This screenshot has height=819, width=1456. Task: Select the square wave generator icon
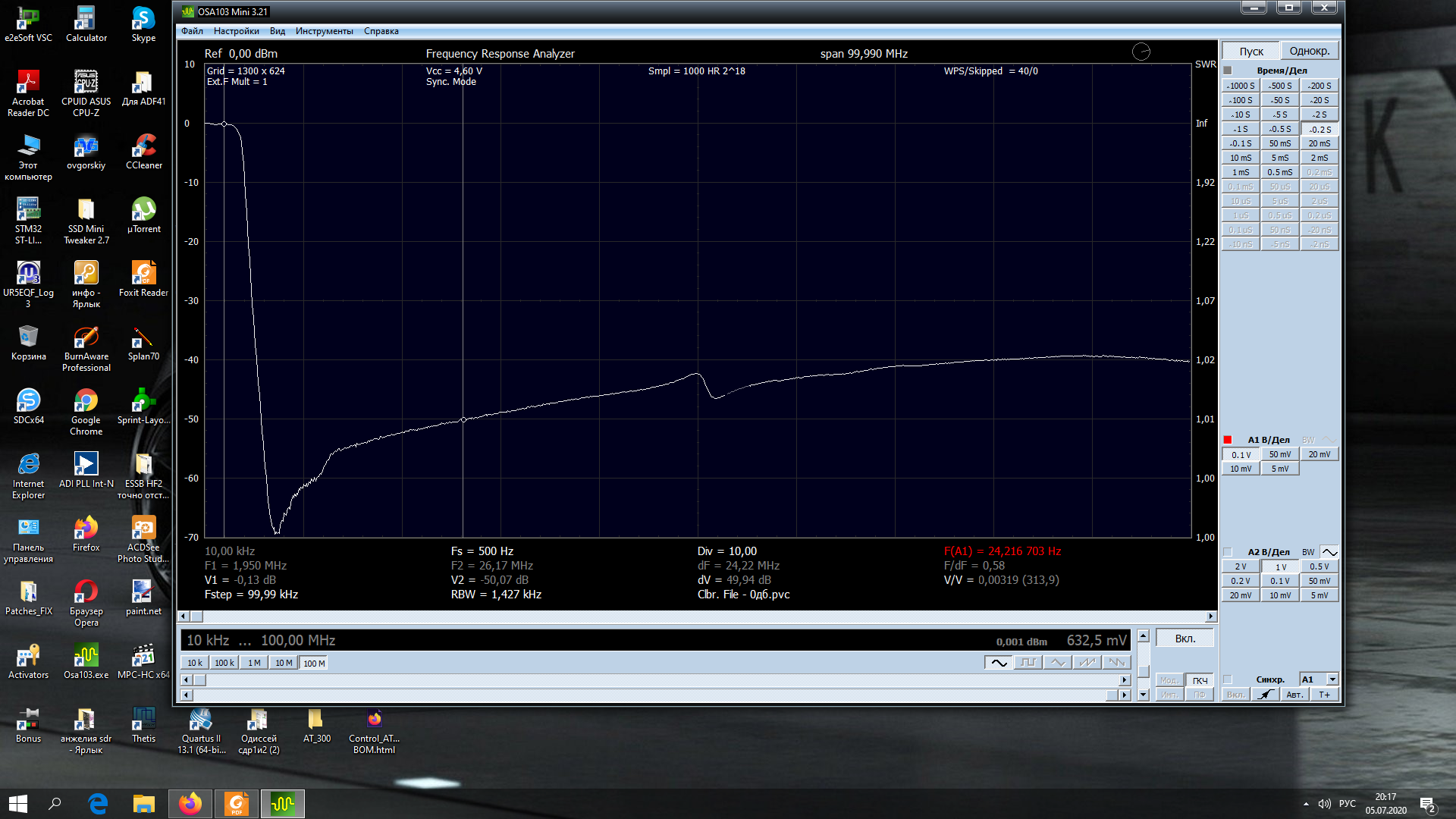click(x=1028, y=663)
